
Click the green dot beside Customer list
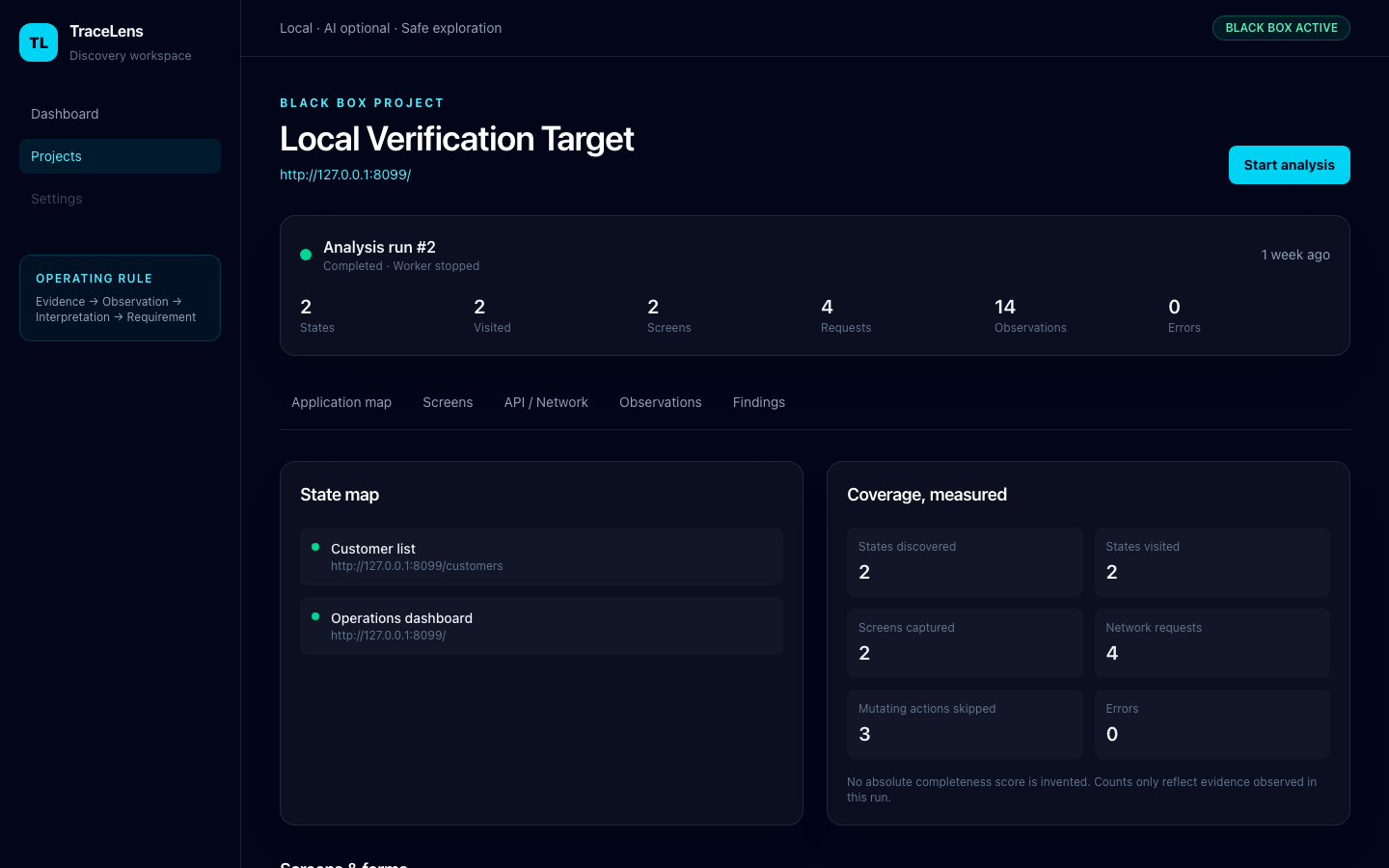click(x=315, y=547)
